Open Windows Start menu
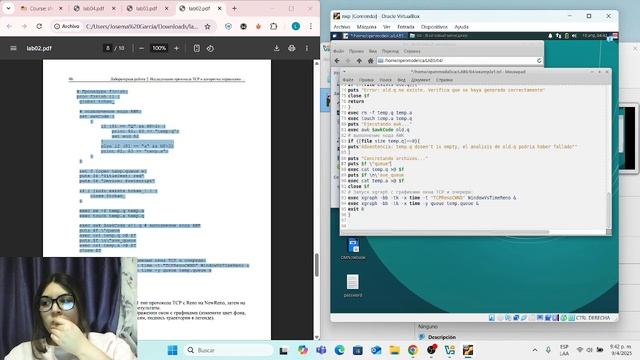The width and height of the screenshot is (640, 360). [173, 350]
